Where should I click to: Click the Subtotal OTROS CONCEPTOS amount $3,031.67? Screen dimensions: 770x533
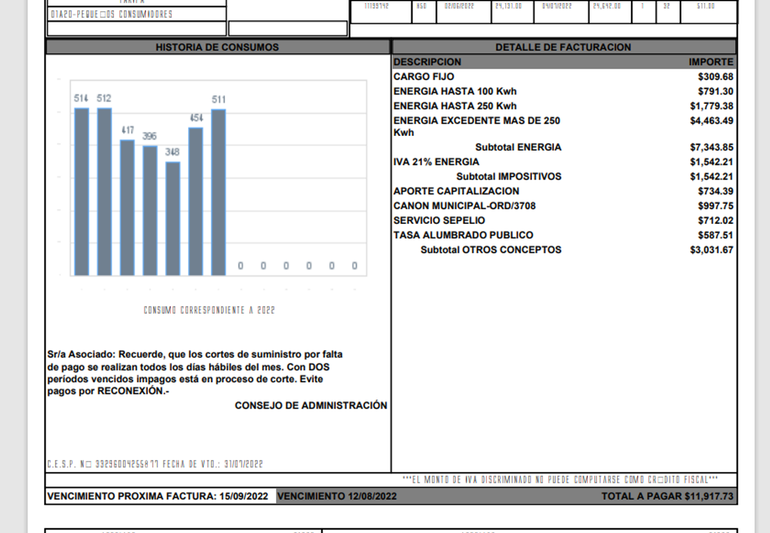point(711,250)
